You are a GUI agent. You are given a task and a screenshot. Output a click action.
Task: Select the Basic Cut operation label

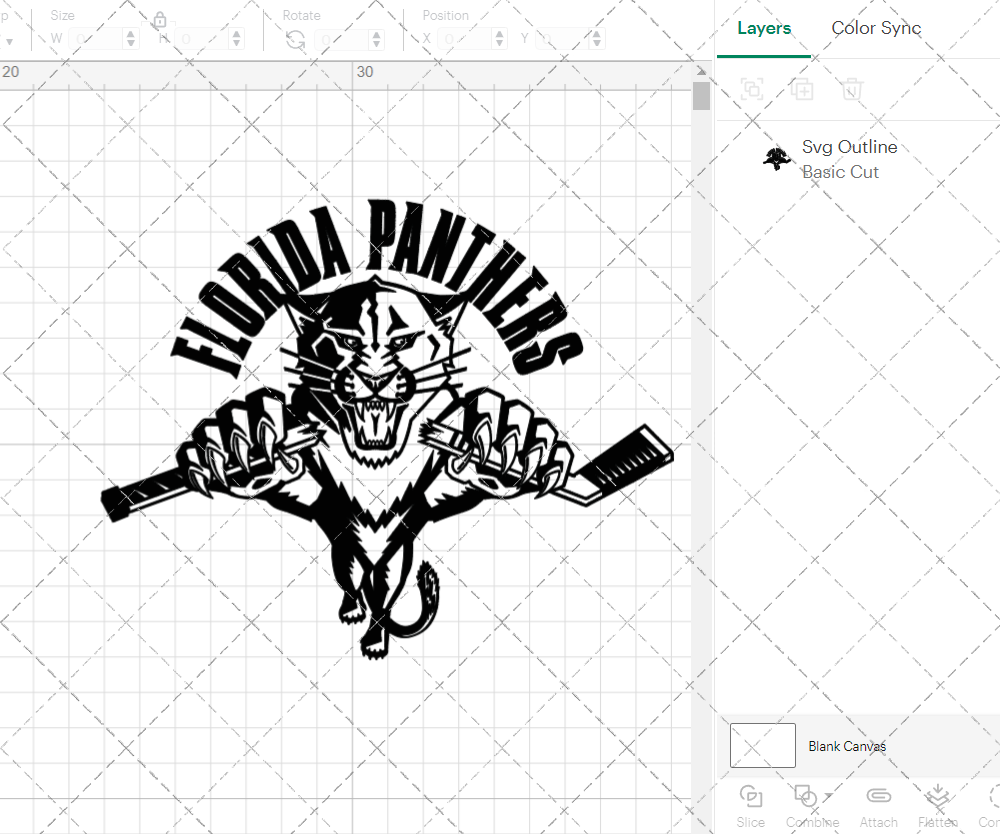pyautogui.click(x=841, y=172)
